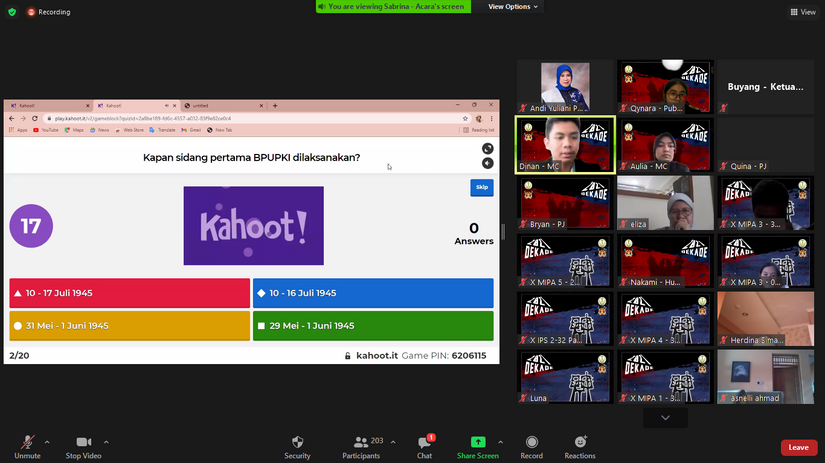Open the Translate bookmark
825x463 pixels.
162,130
